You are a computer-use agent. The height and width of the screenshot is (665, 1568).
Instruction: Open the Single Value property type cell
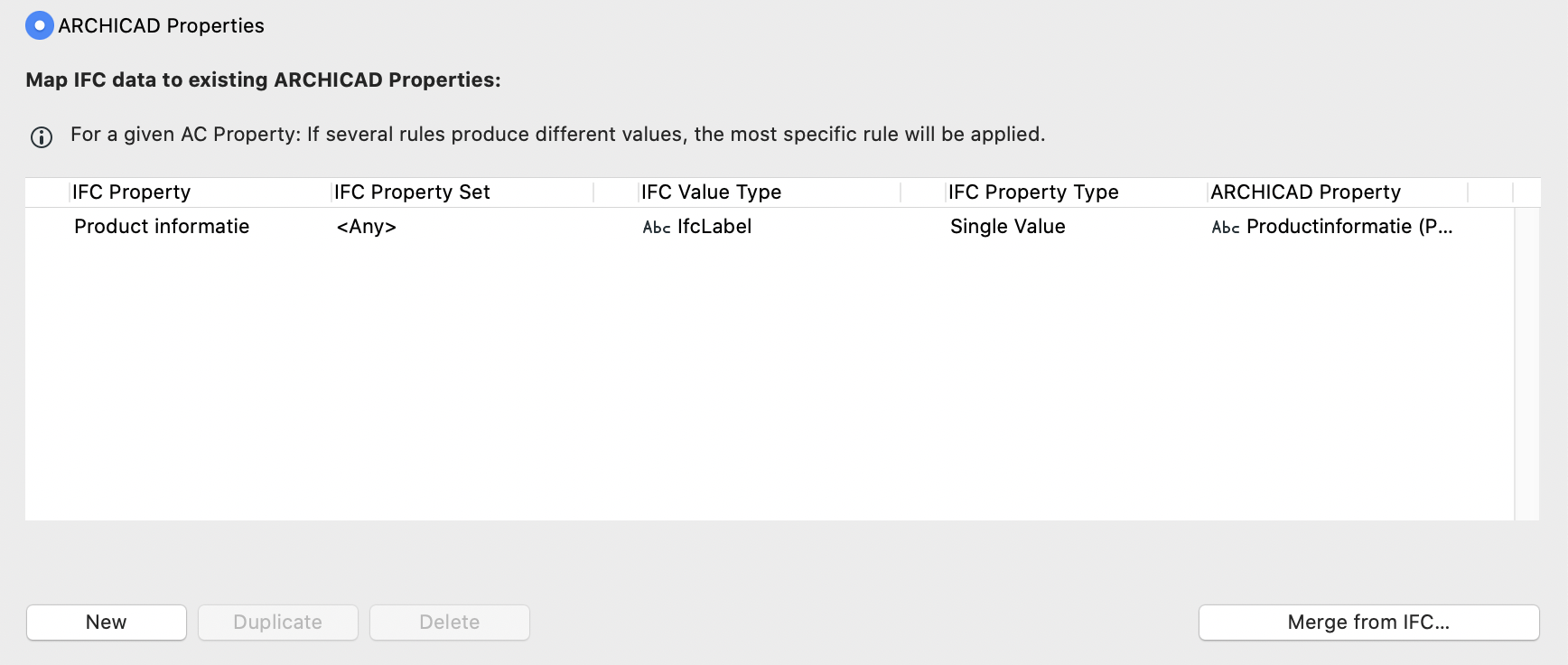(x=1008, y=227)
